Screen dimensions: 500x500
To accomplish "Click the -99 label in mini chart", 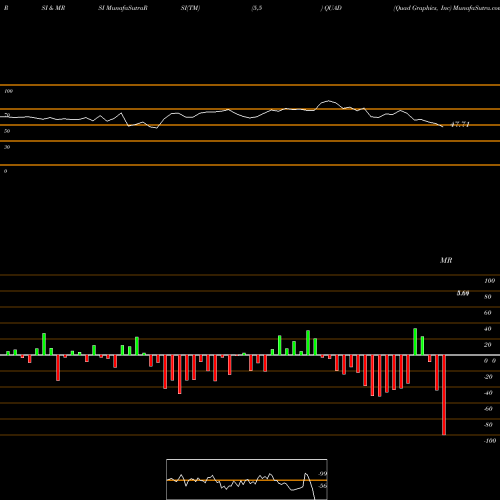I will pos(322,474).
